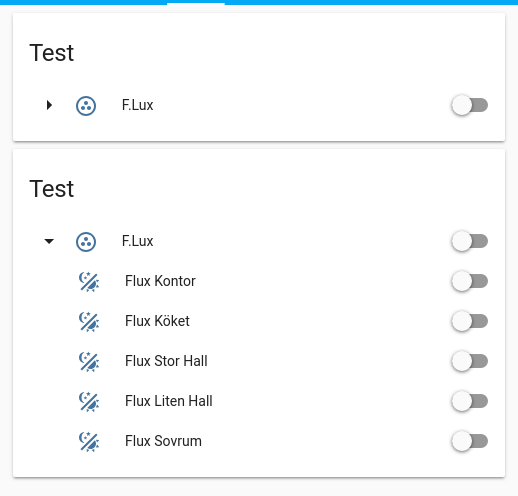Enable the Flux Kontor switch
Viewport: 518px width, 496px height.
click(x=470, y=281)
